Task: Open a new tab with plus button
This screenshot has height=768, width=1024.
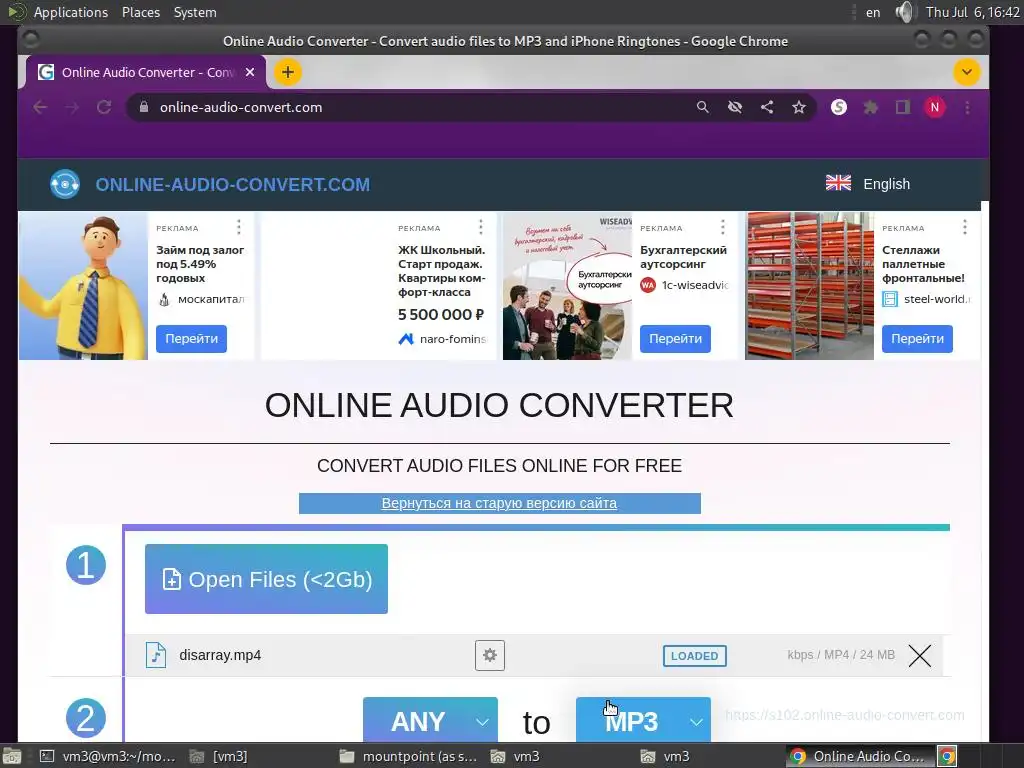Action: [287, 72]
